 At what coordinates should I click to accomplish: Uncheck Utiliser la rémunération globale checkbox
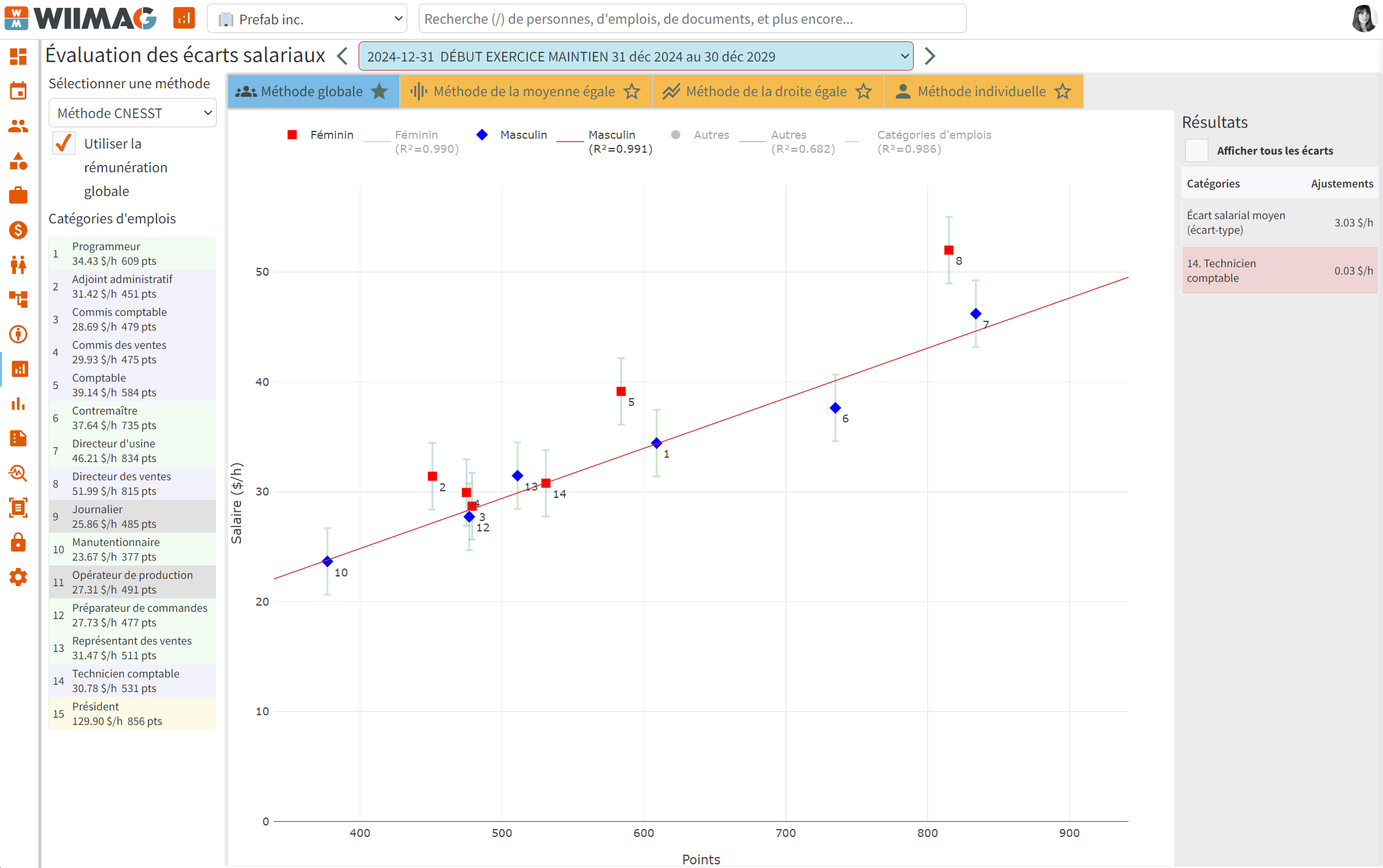63,143
